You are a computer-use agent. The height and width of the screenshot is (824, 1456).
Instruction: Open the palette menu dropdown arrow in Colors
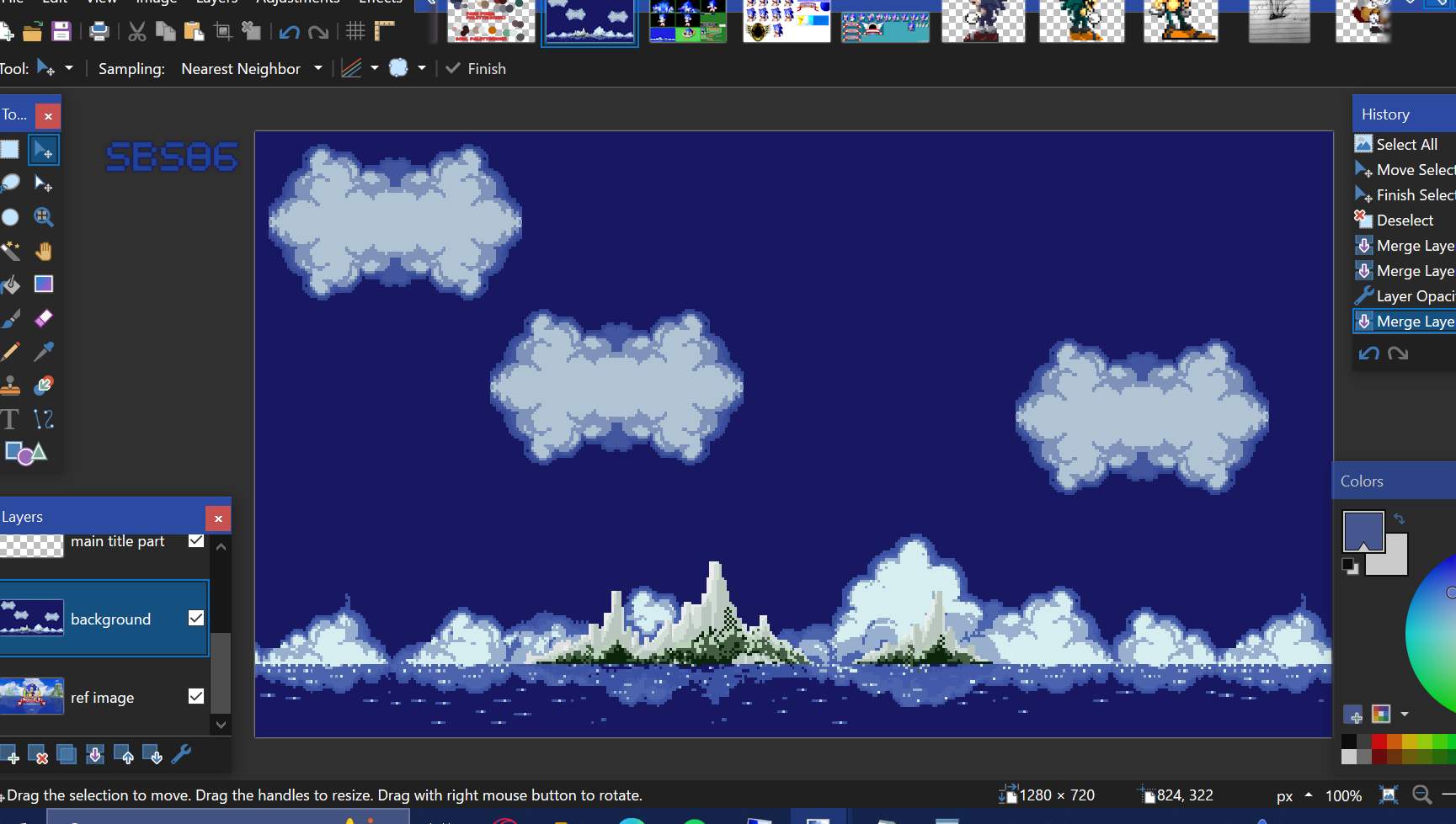(1405, 714)
